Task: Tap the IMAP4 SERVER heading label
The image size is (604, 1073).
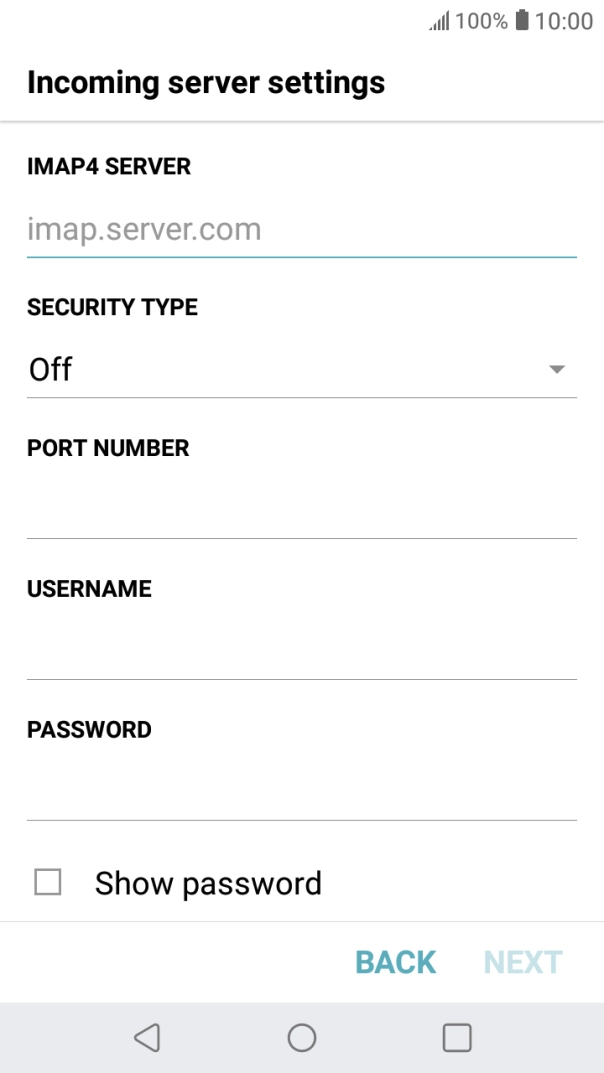Action: point(109,166)
